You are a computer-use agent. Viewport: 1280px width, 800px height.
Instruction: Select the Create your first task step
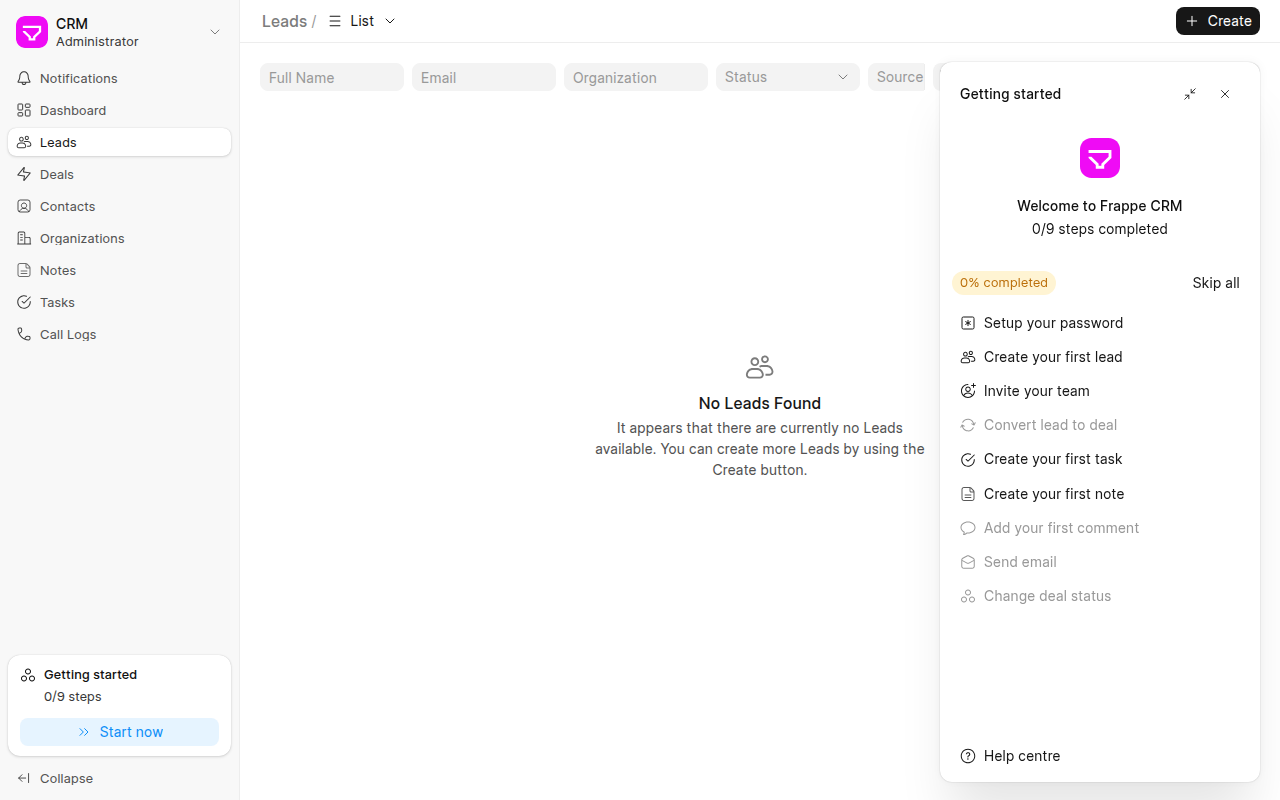point(1100,460)
